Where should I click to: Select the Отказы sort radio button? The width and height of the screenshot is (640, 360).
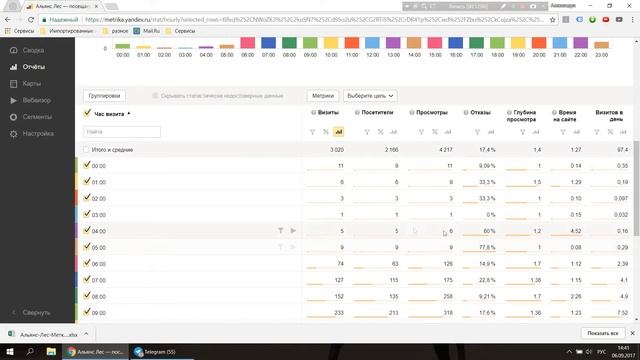point(466,112)
